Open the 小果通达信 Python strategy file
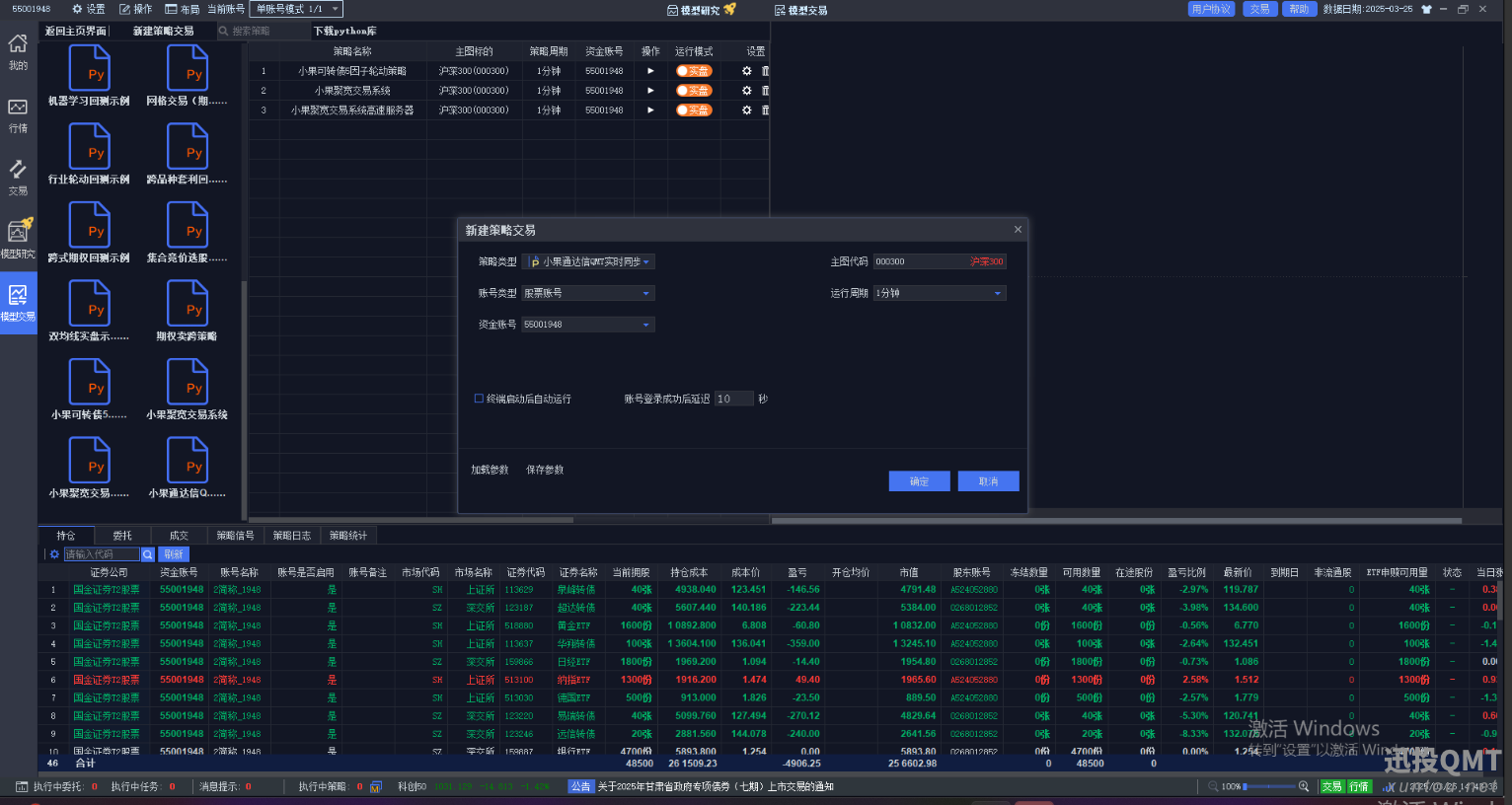Viewport: 1512px width, 805px height. click(x=188, y=468)
